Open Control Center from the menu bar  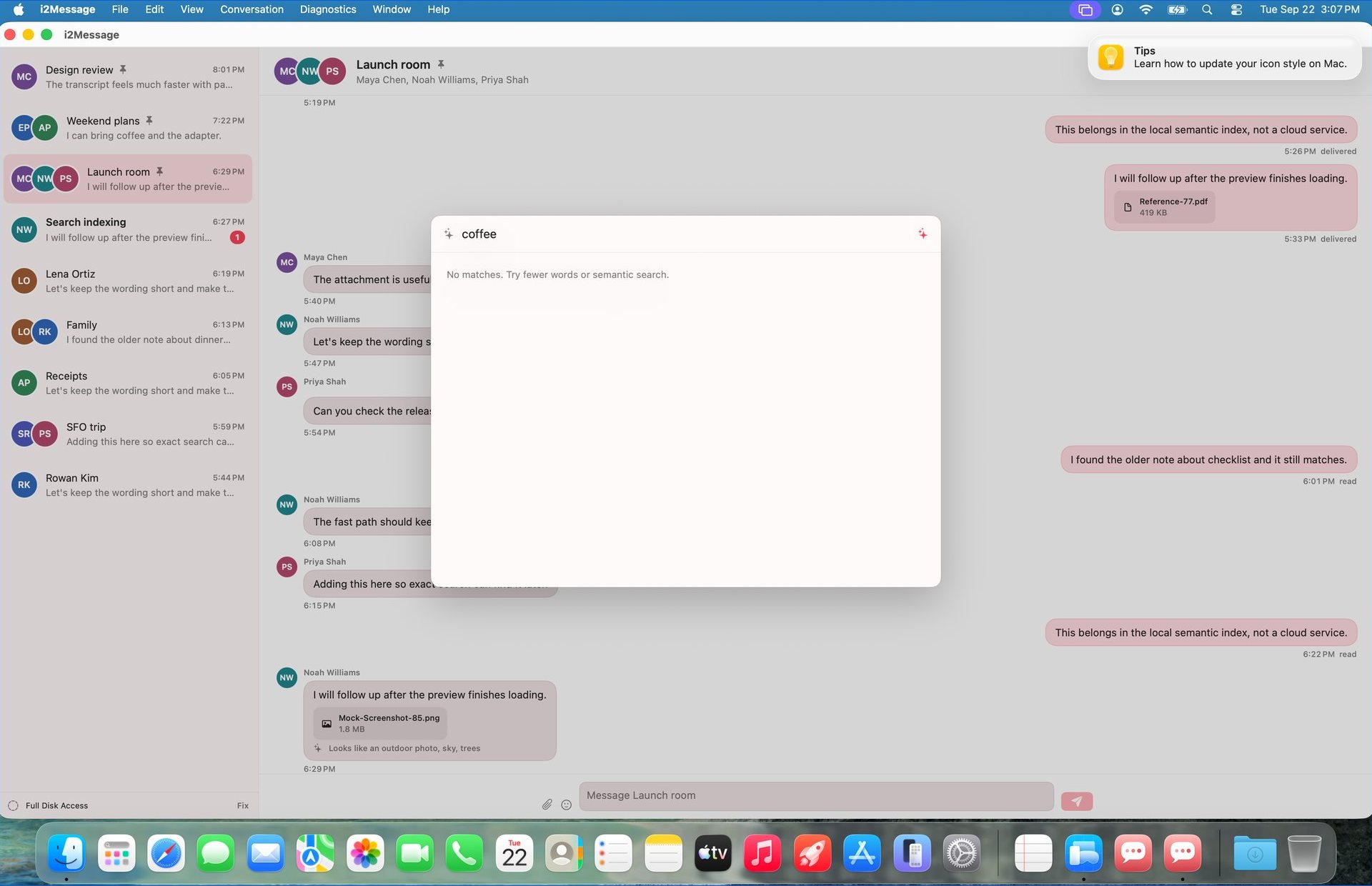click(1236, 9)
